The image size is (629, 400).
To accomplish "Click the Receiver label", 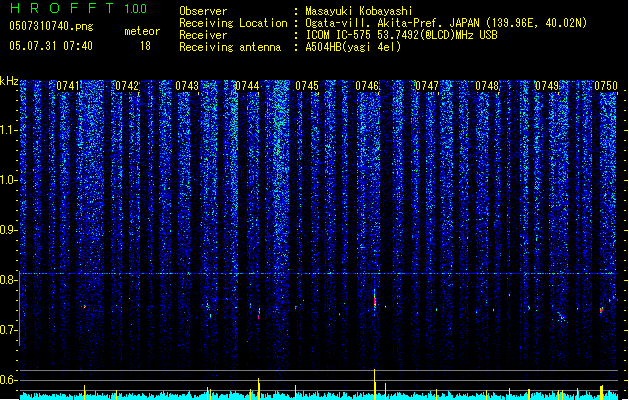I will [x=203, y=35].
